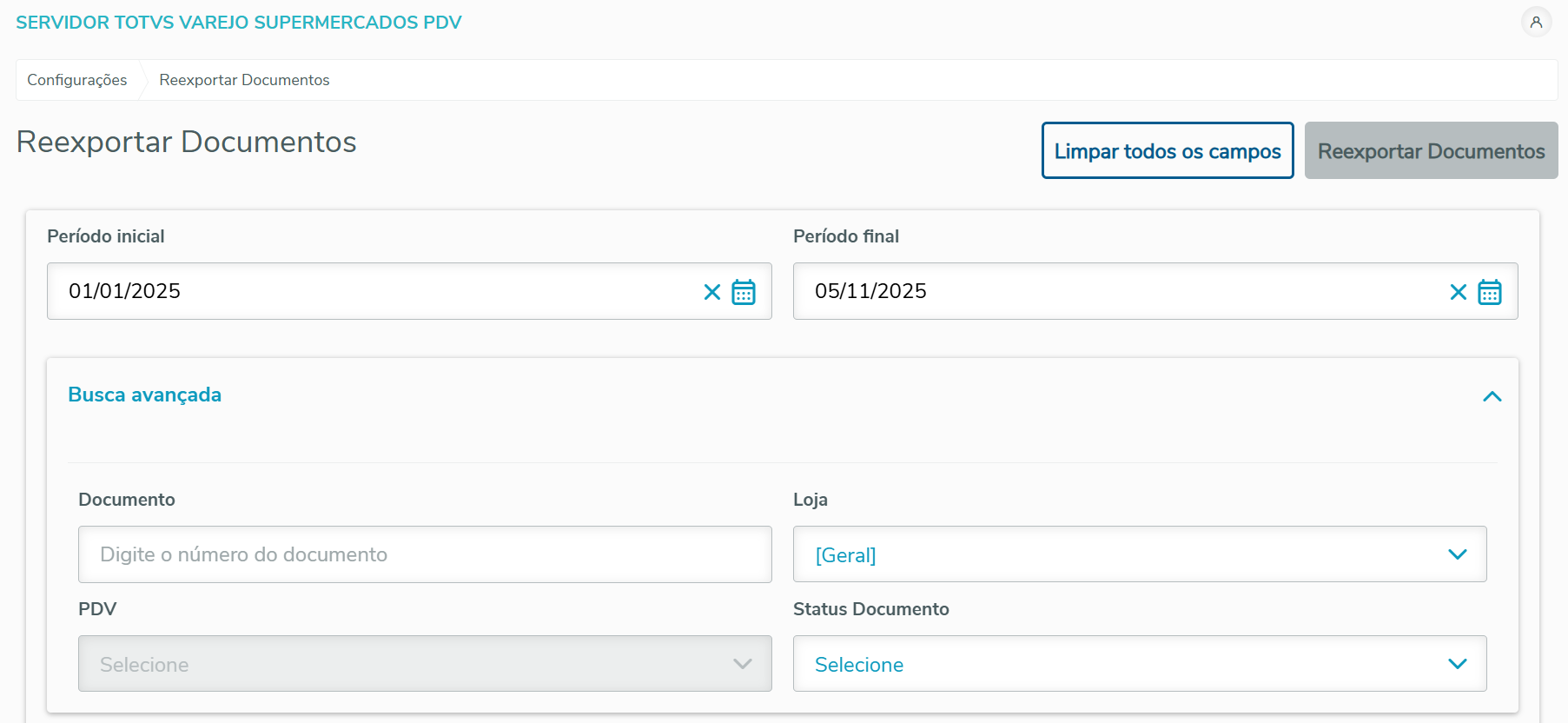Clear the Período inicial date
This screenshot has height=723, width=1568.
(x=712, y=292)
